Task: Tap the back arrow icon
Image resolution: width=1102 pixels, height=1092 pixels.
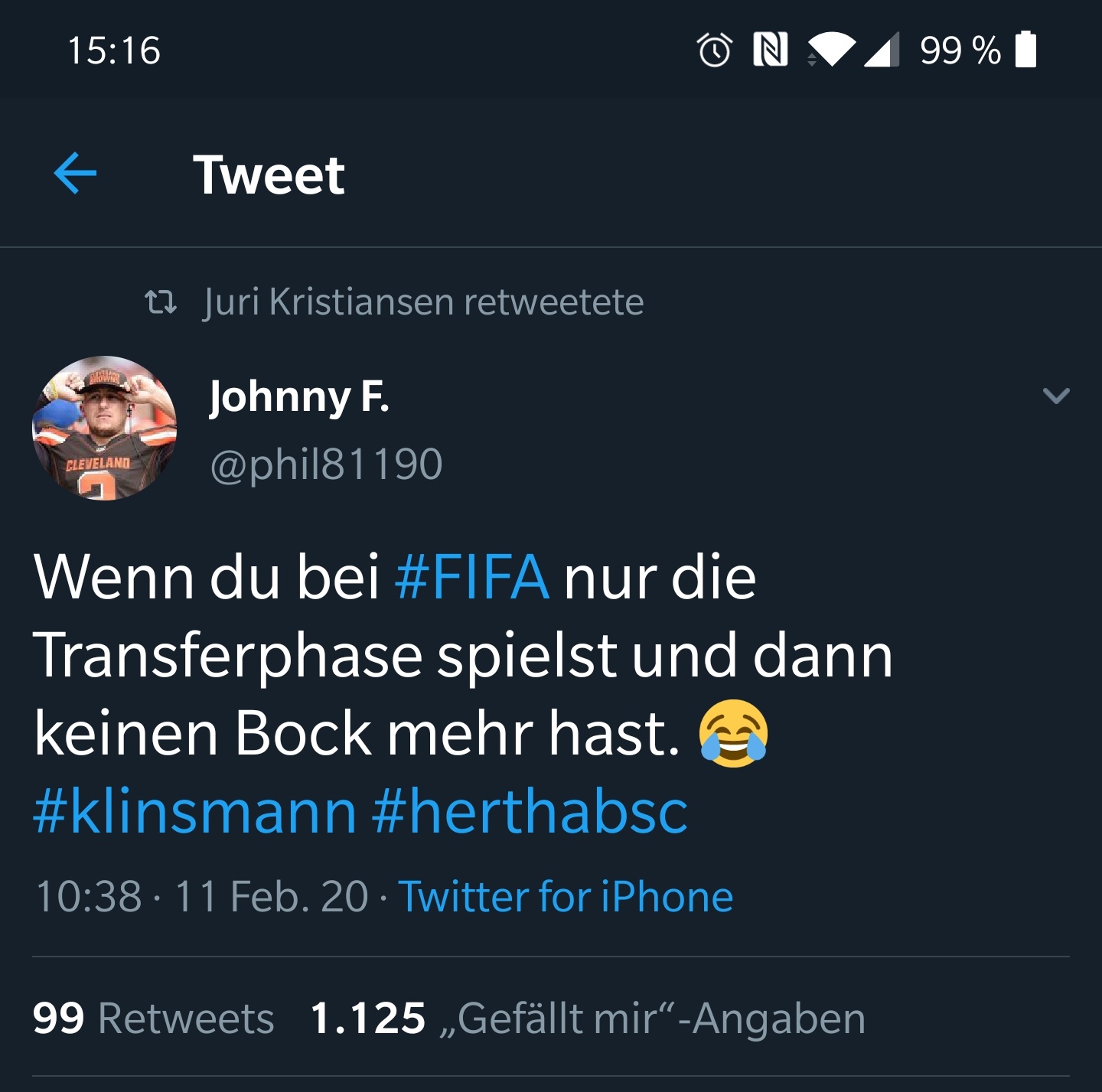Action: tap(75, 174)
